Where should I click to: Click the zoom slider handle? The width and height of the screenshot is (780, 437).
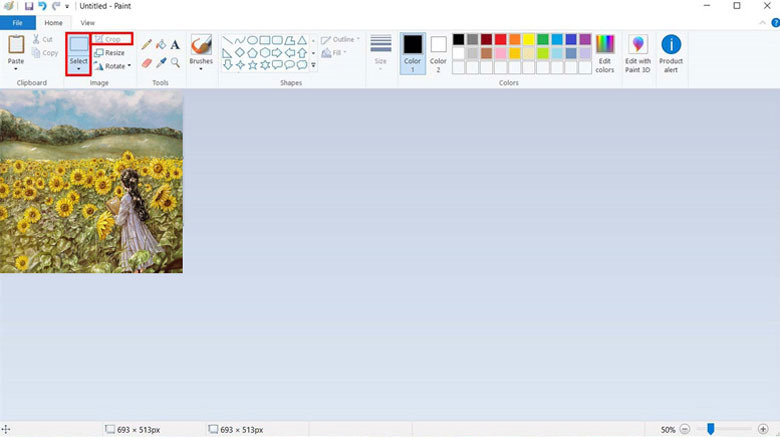pyautogui.click(x=711, y=429)
